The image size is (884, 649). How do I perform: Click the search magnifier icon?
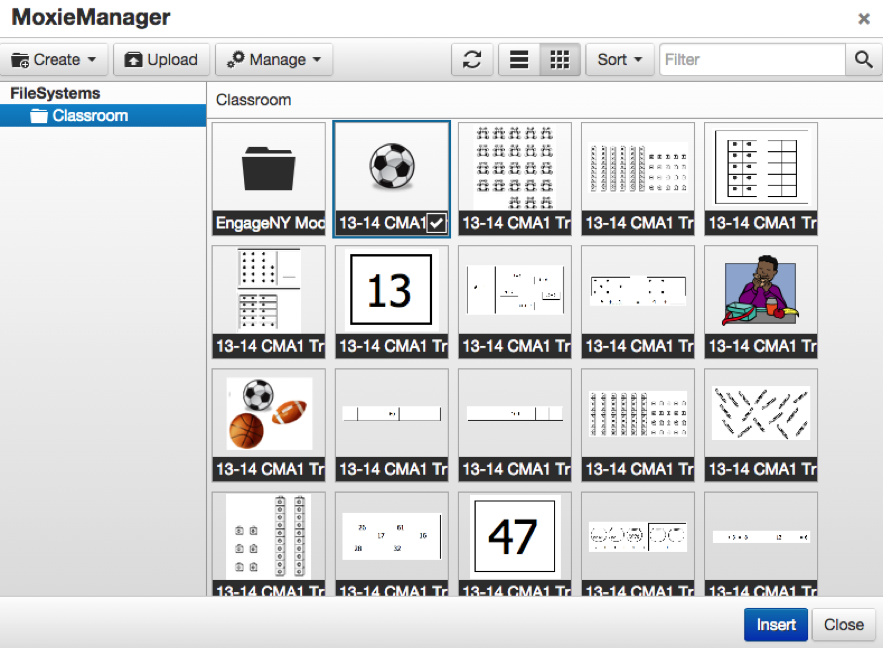pos(862,59)
